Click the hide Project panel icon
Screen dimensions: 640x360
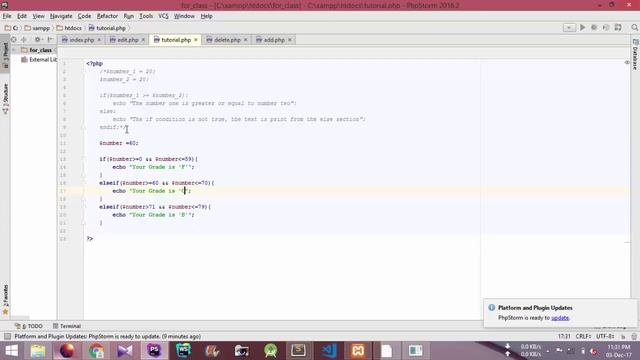point(51,40)
